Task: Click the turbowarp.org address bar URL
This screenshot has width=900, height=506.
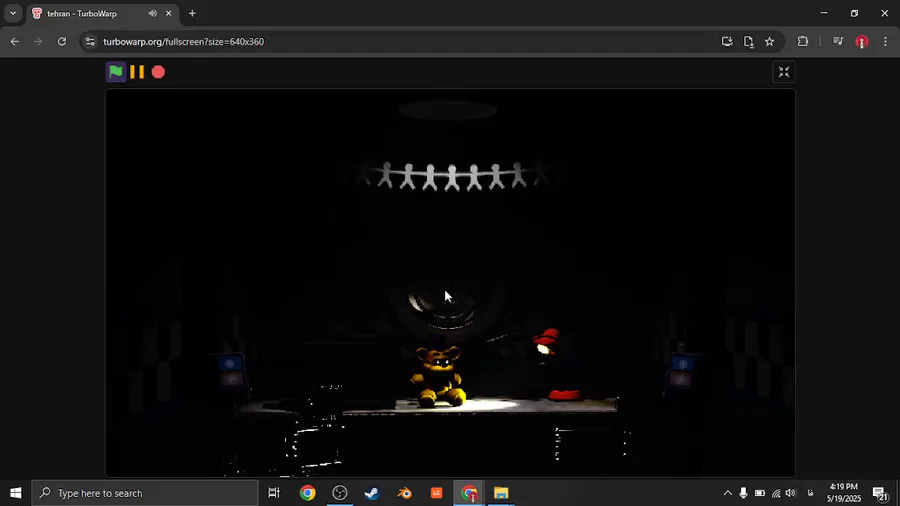Action: 184,41
